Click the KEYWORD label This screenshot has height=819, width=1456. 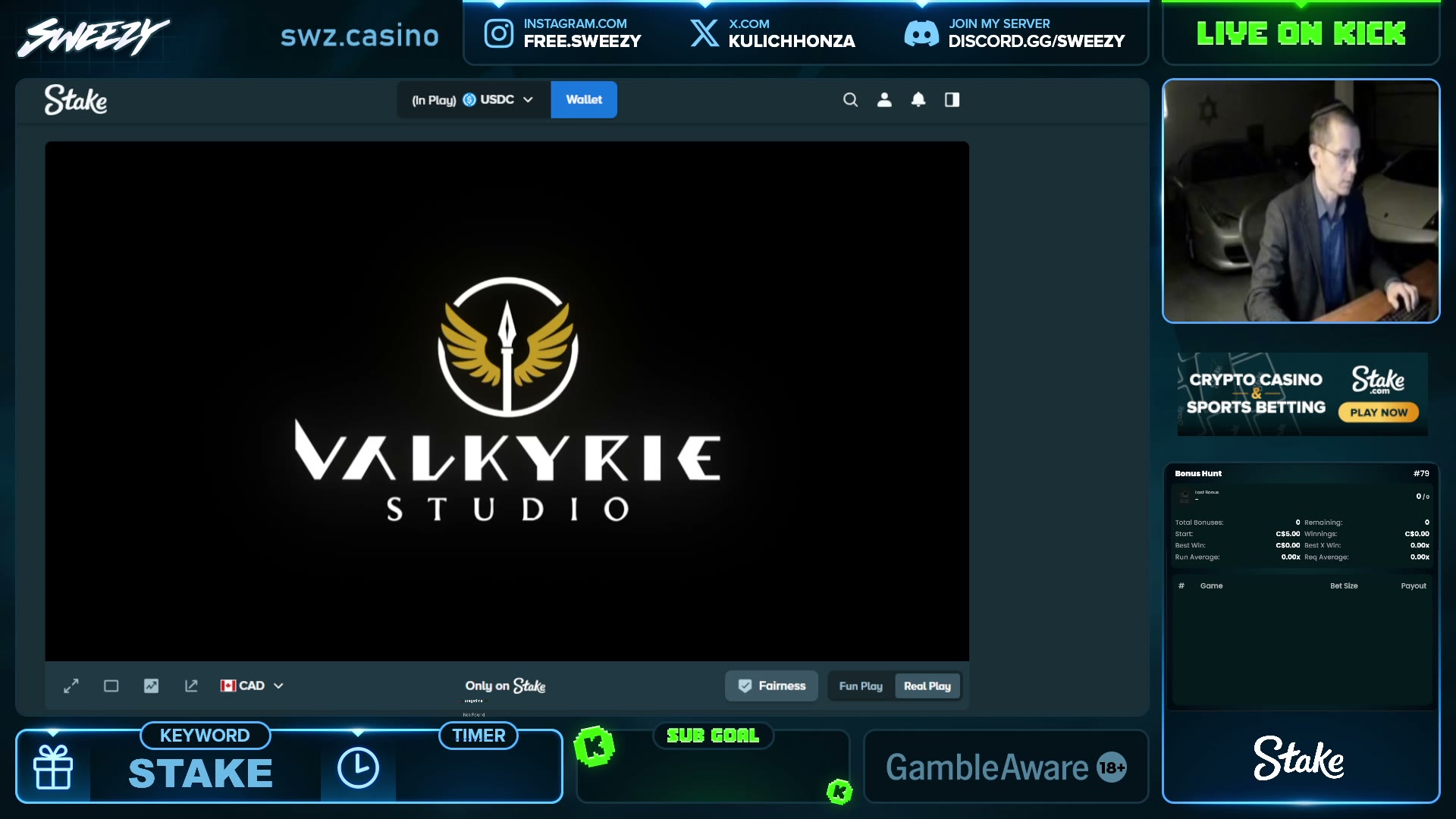(205, 736)
